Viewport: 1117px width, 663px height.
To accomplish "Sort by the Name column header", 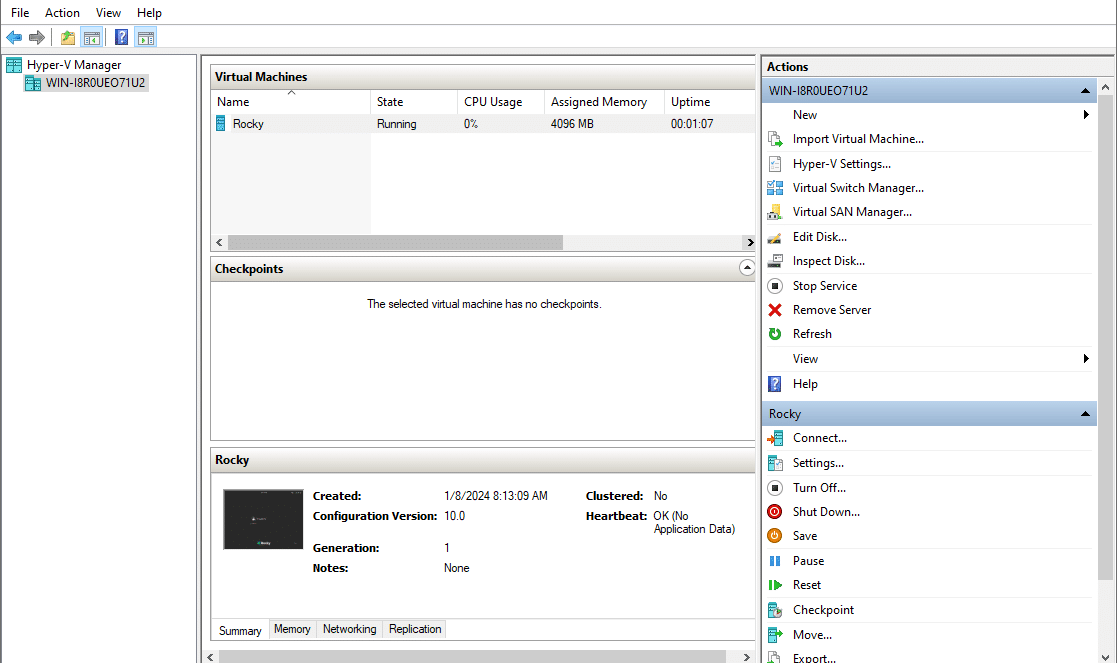I will tap(291, 102).
